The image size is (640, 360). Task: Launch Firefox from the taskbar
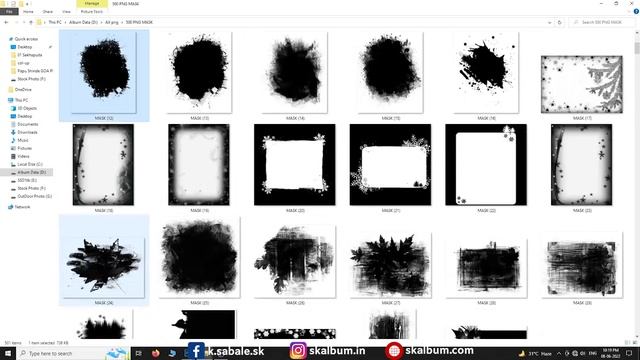pyautogui.click(x=156, y=353)
